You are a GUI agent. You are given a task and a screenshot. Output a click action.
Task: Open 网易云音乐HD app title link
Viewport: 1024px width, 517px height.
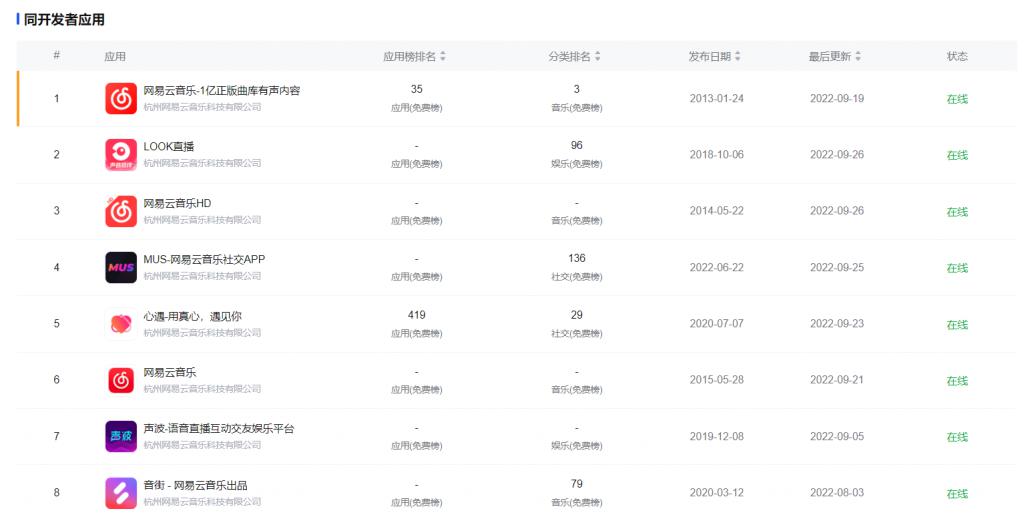[x=177, y=203]
